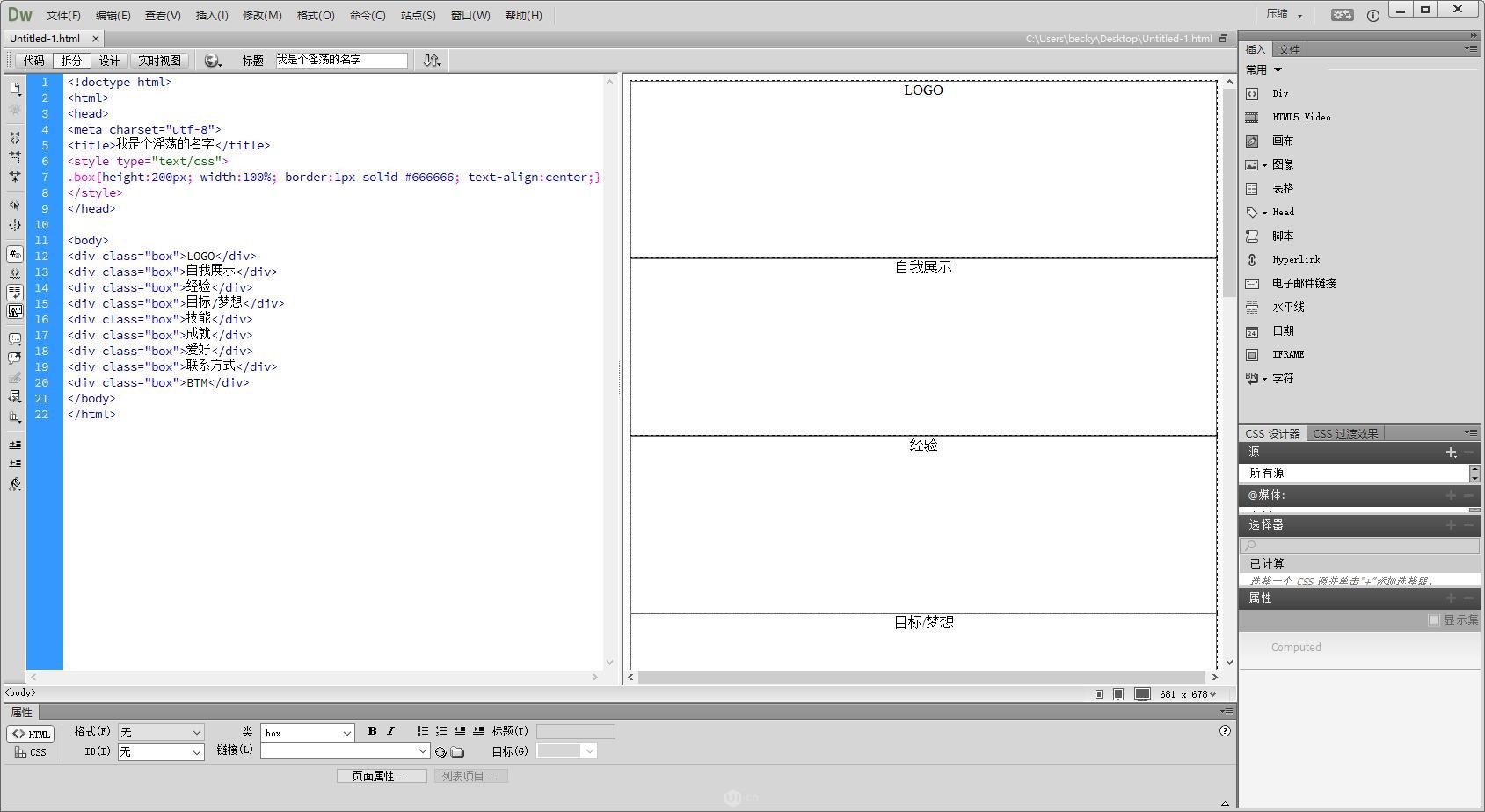The width and height of the screenshot is (1485, 812).
Task: Toggle Bold formatting in Properties
Action: (x=373, y=731)
